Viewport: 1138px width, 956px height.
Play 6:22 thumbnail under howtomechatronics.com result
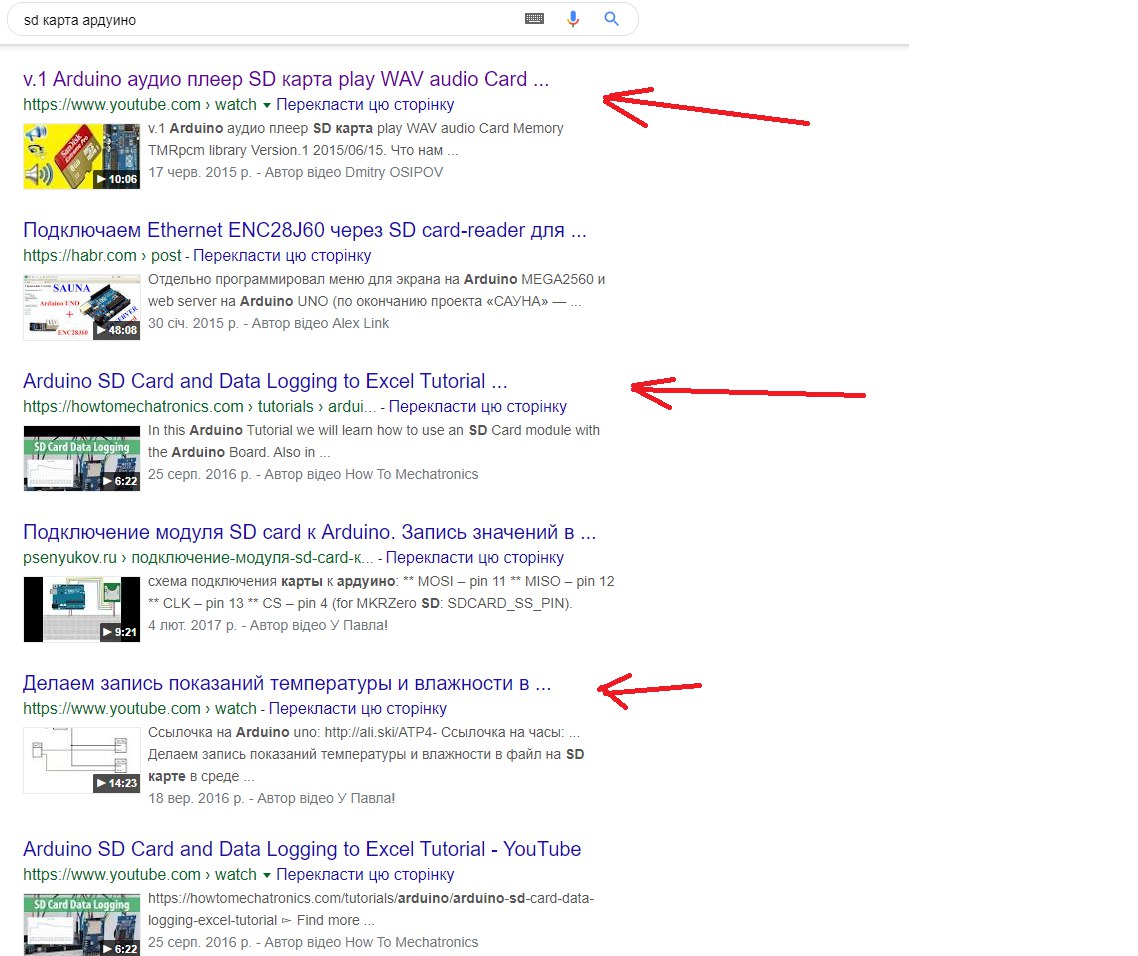81,458
